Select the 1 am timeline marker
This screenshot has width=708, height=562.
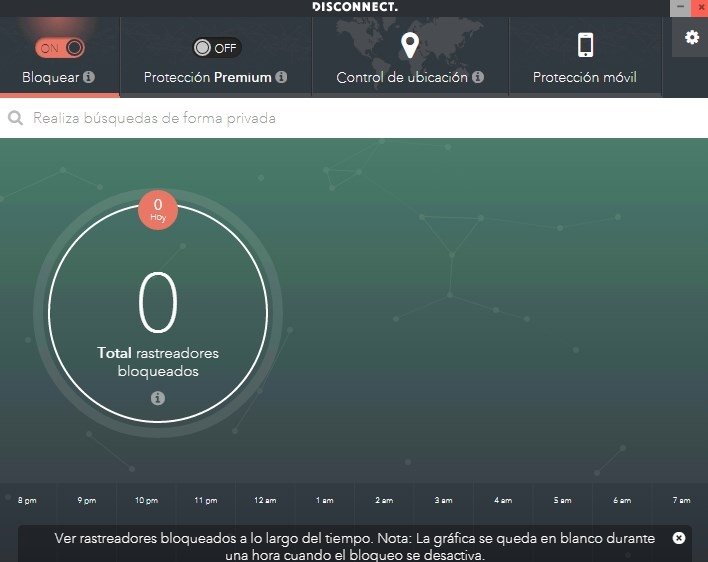coord(325,500)
